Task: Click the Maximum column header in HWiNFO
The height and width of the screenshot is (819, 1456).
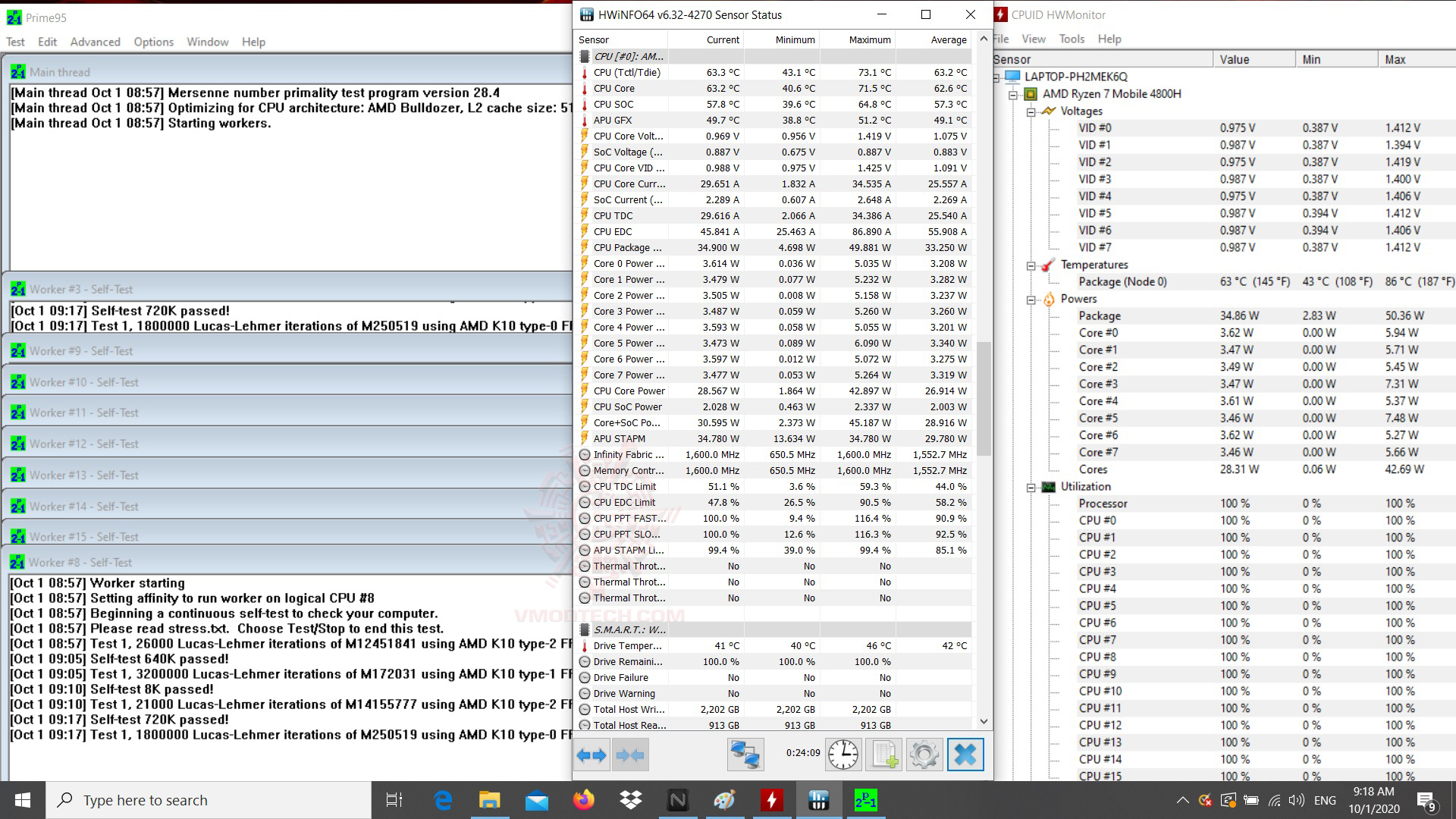Action: point(869,39)
